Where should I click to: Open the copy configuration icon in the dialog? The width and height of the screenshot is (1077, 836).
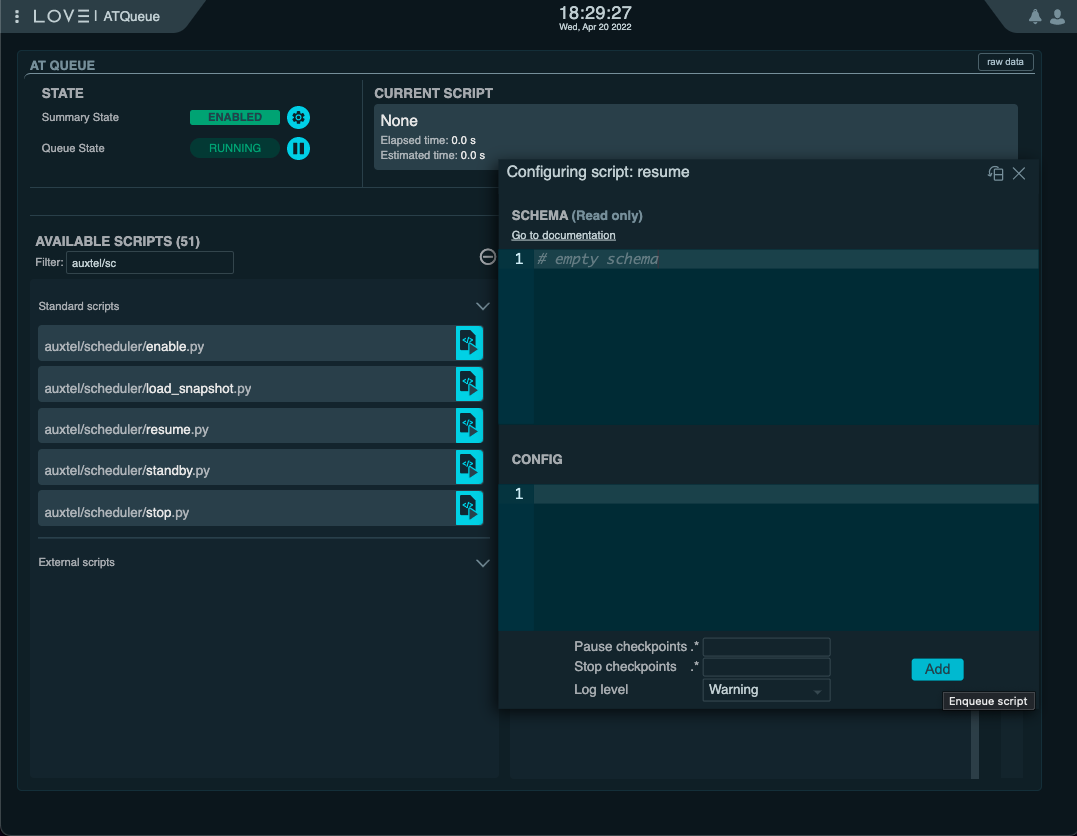995,173
